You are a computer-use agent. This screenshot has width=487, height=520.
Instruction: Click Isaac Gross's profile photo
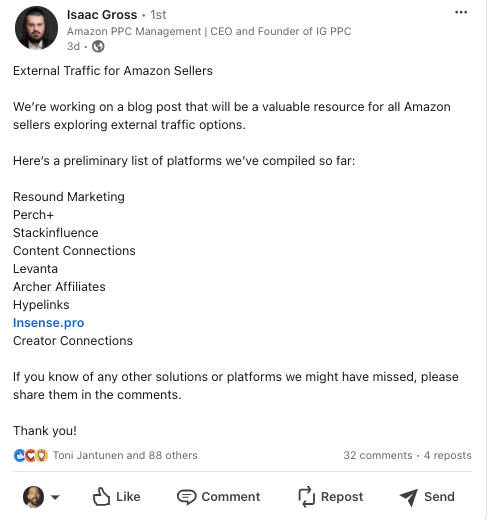[x=36, y=28]
